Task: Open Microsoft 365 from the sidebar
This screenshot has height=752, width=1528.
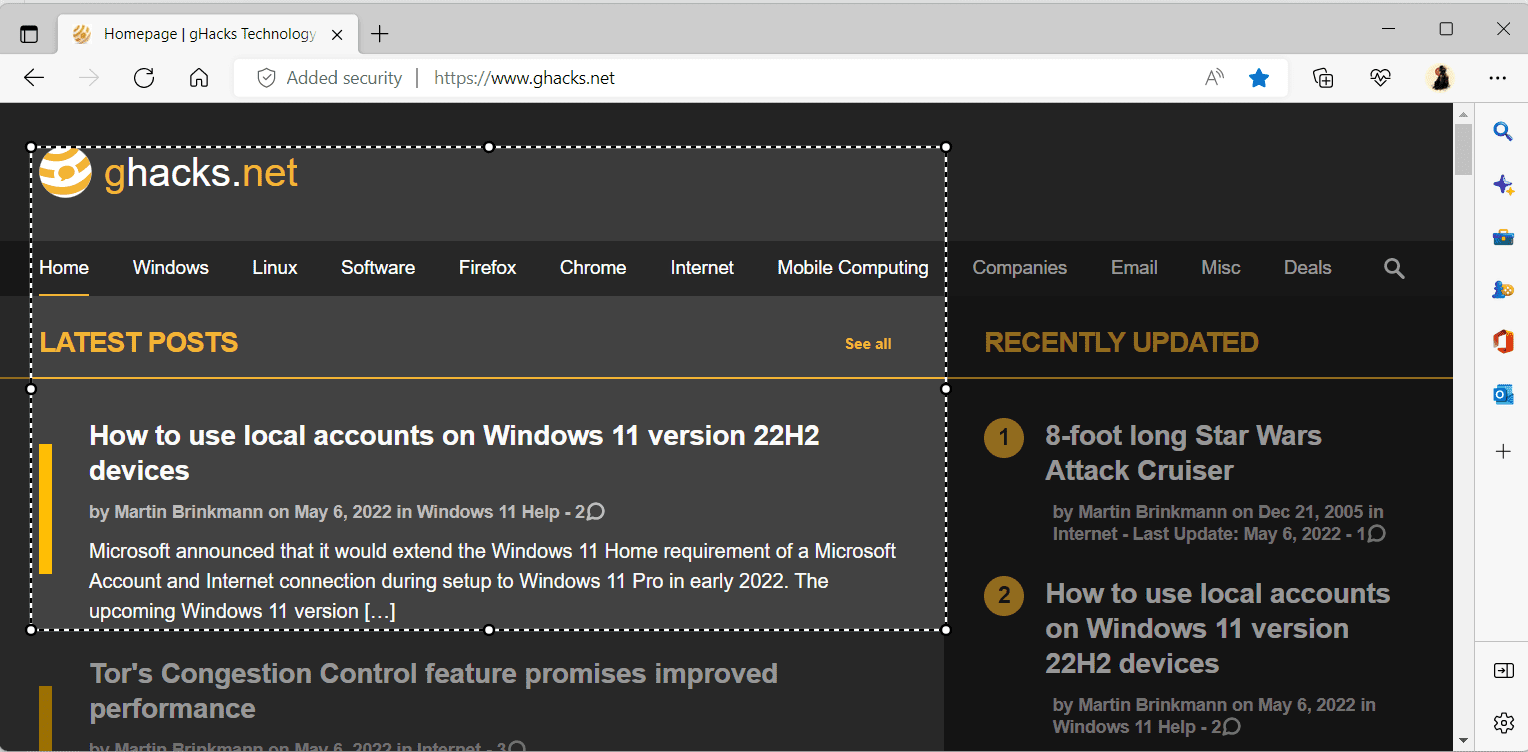Action: [x=1503, y=341]
